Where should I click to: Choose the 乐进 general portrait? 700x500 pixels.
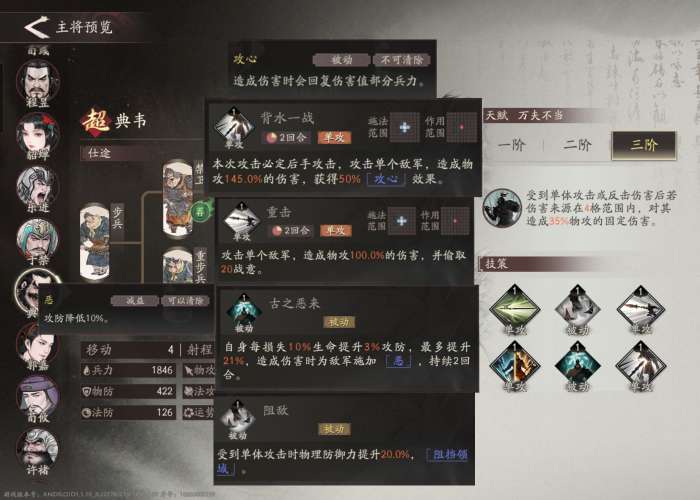click(x=38, y=186)
